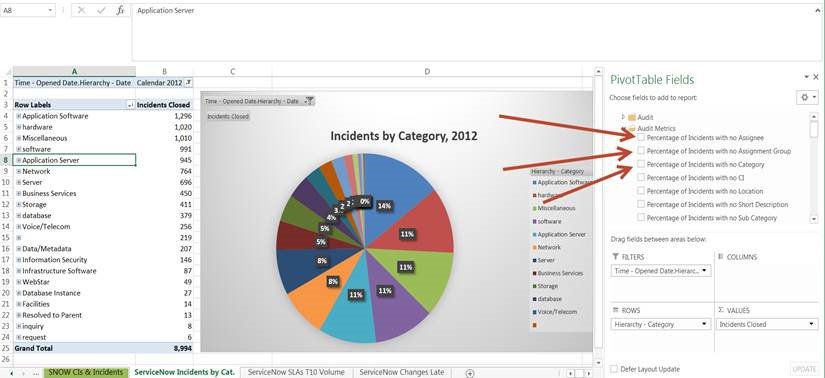Select the 8,994 grand total value
The width and height of the screenshot is (825, 378).
[x=164, y=349]
